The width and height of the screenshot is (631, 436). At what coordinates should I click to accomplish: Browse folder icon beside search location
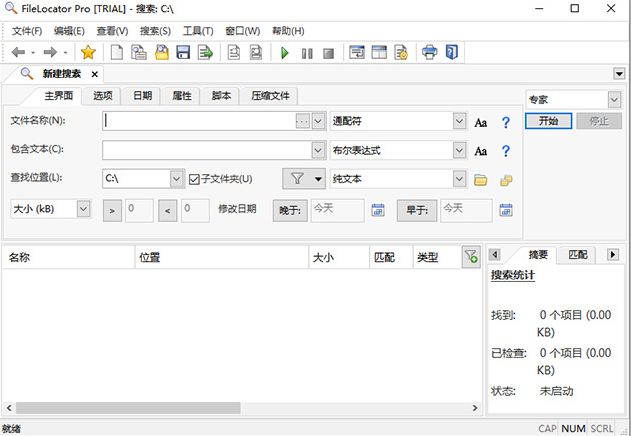click(481, 180)
